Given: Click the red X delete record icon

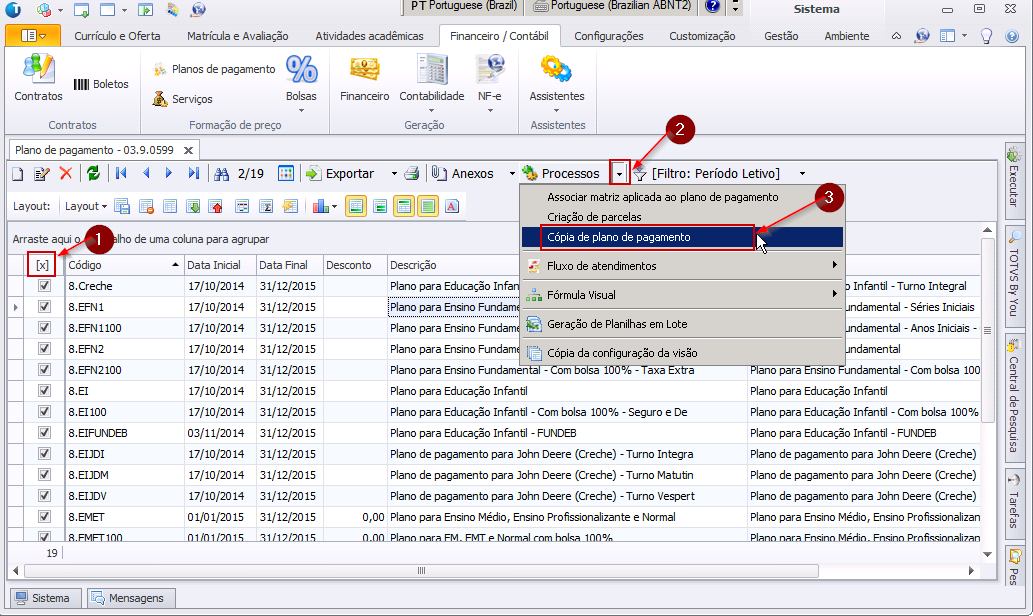Looking at the screenshot, I should 66,174.
